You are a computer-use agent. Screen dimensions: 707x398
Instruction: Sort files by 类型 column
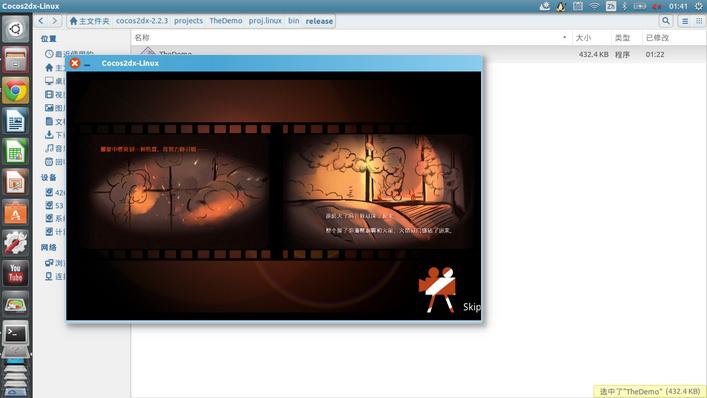click(x=627, y=38)
